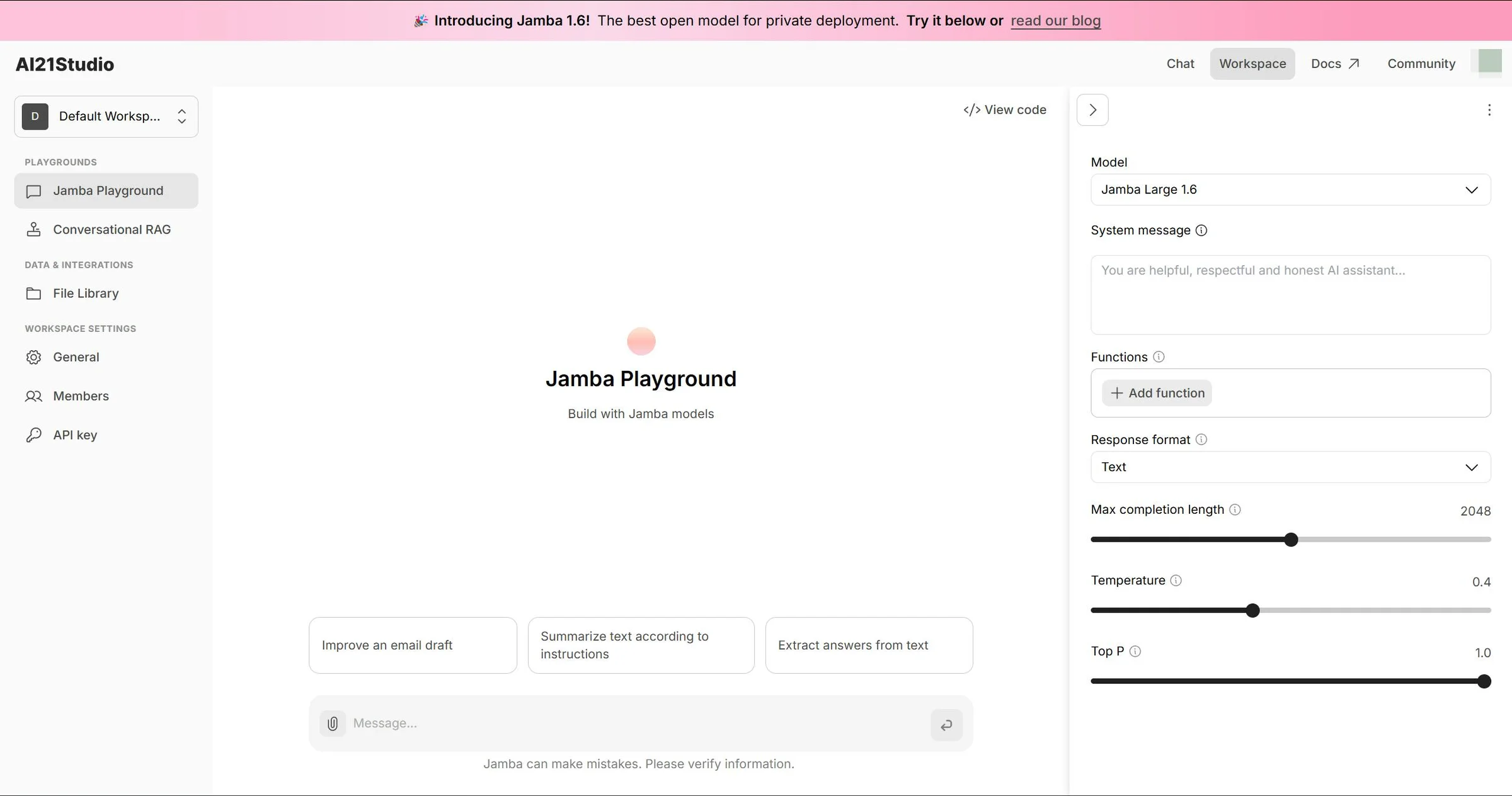Viewport: 1512px width, 796px height.
Task: Open the Response format Text dropdown
Action: click(x=1290, y=467)
